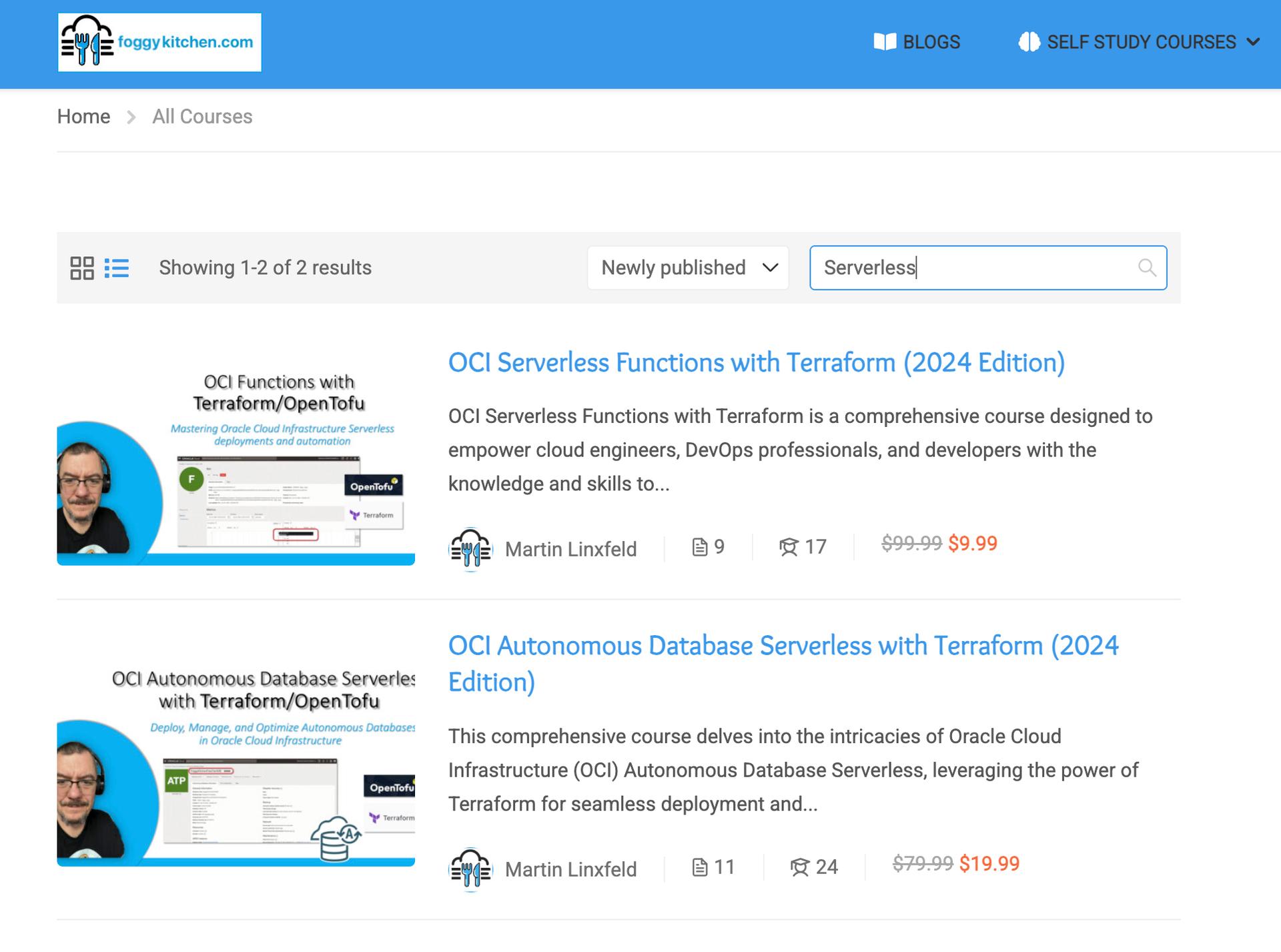The width and height of the screenshot is (1281, 952).
Task: Click the crossed-out $79.99 price
Action: point(923,864)
